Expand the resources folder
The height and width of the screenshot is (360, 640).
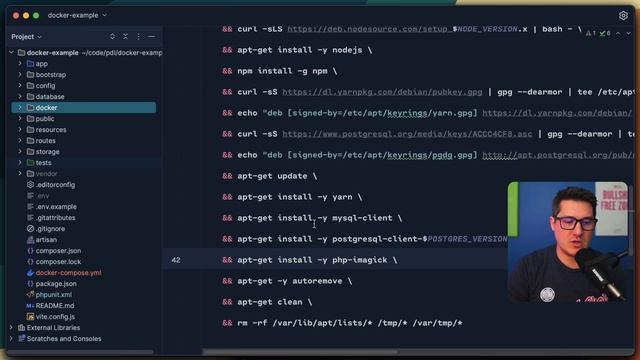(x=20, y=130)
